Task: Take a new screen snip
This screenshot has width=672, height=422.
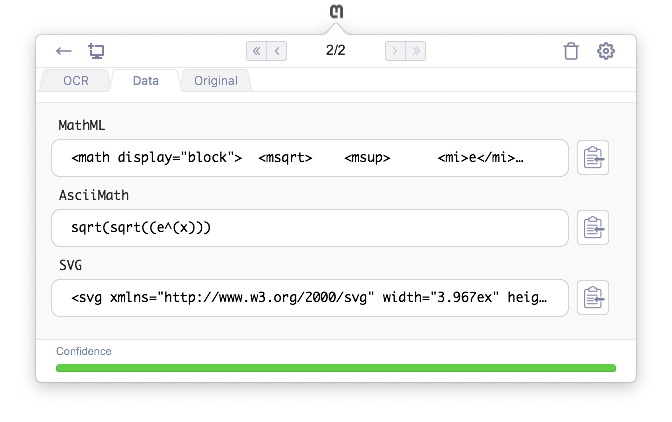Action: tap(96, 50)
